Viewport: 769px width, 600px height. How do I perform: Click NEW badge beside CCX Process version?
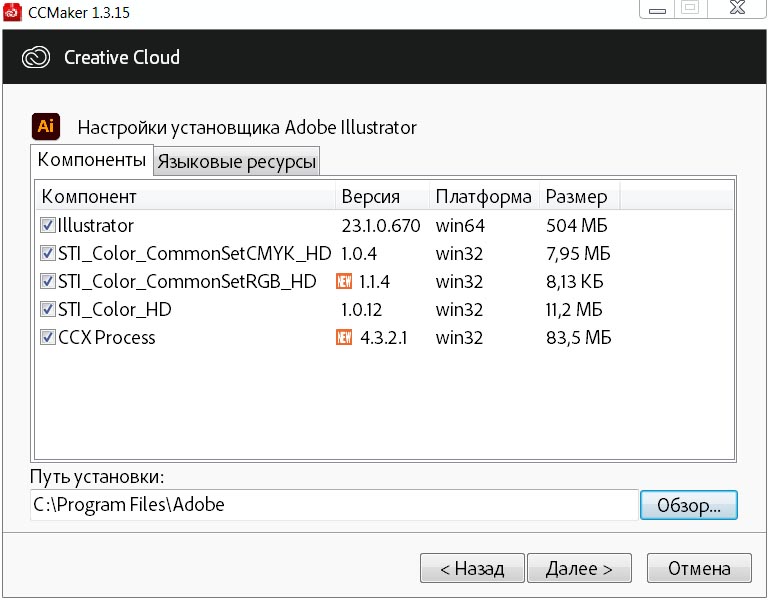pyautogui.click(x=344, y=338)
